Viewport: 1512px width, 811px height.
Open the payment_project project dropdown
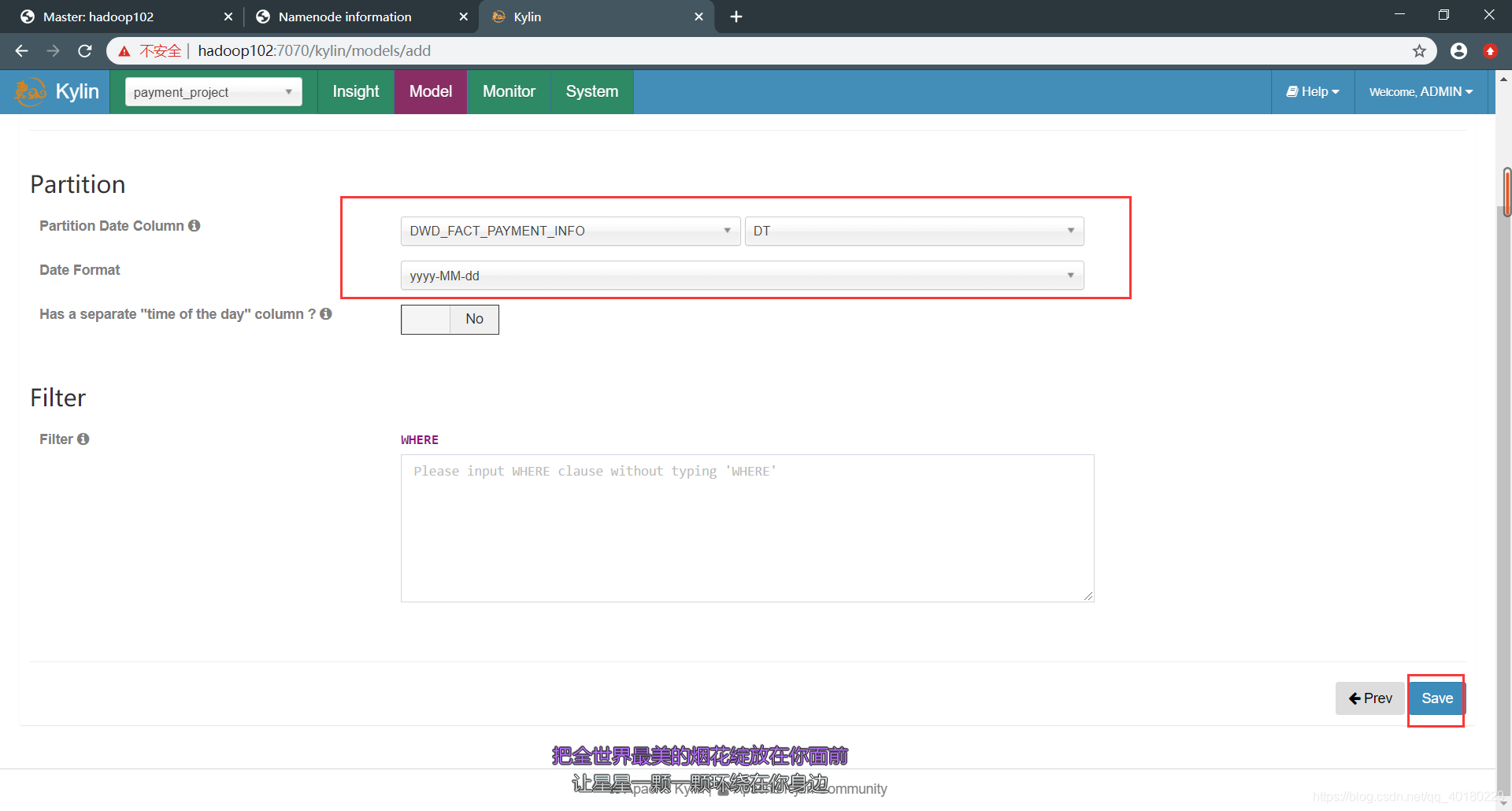(213, 92)
